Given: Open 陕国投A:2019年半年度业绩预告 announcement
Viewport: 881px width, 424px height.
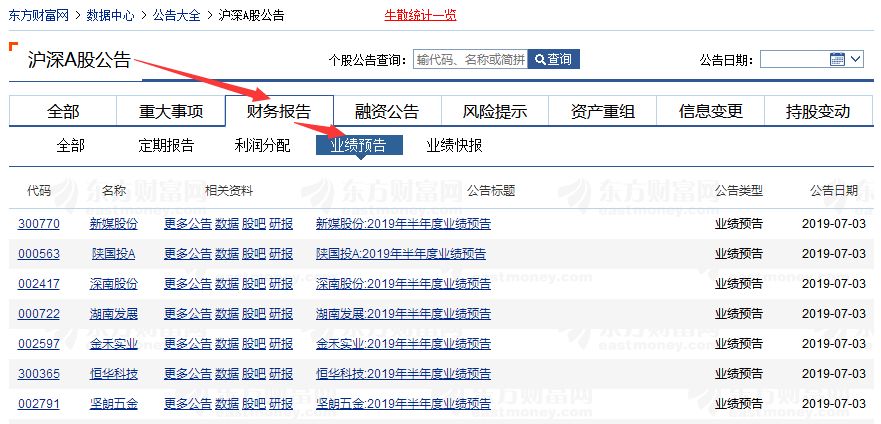Looking at the screenshot, I should pyautogui.click(x=401, y=254).
